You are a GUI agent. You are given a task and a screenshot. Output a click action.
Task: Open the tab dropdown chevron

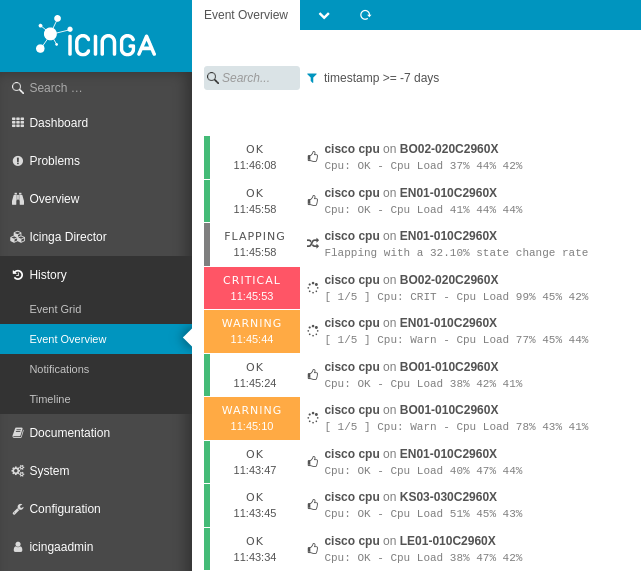tap(324, 15)
